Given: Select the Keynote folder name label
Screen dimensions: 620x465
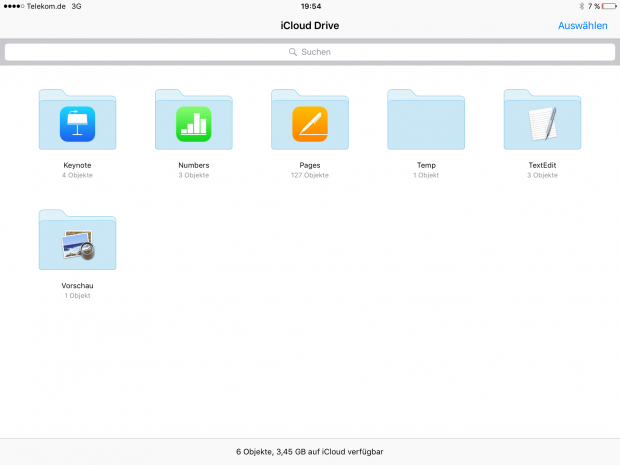Looking at the screenshot, I should tap(77, 165).
